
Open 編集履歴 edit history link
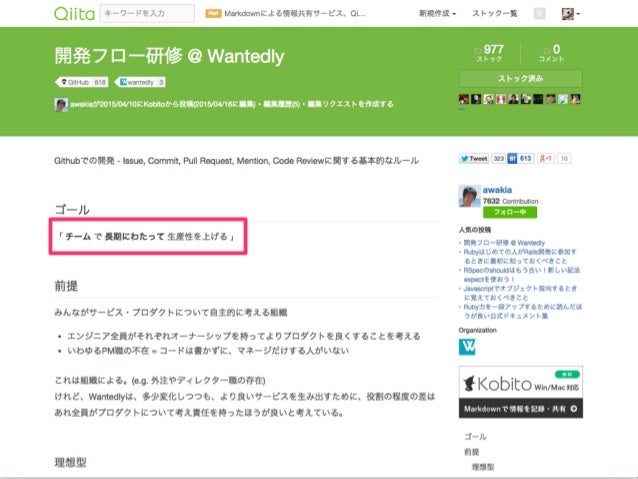281,104
